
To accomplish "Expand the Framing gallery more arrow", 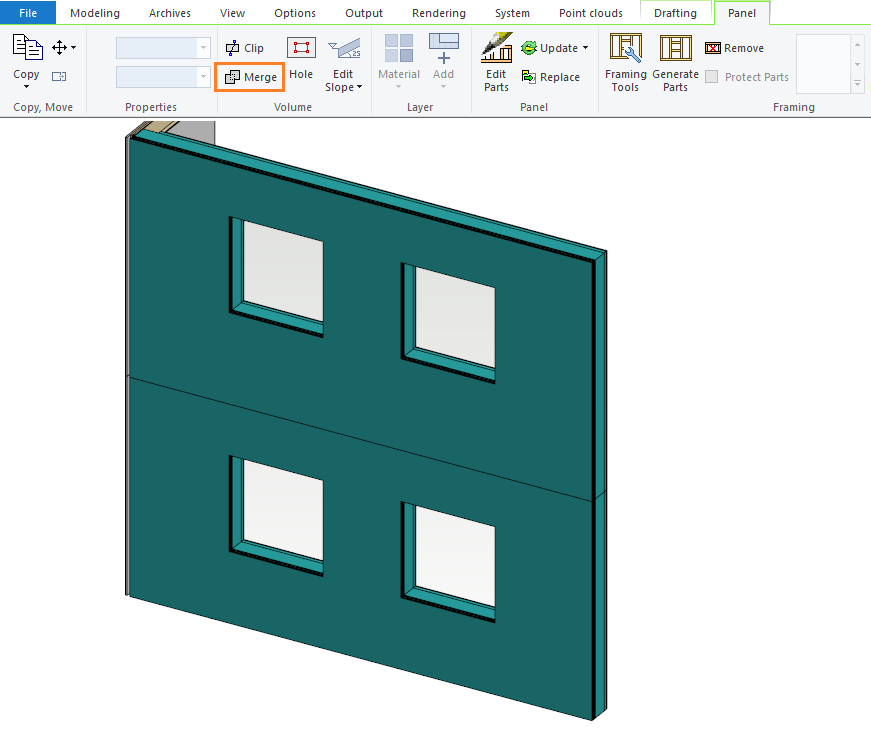I will point(857,83).
